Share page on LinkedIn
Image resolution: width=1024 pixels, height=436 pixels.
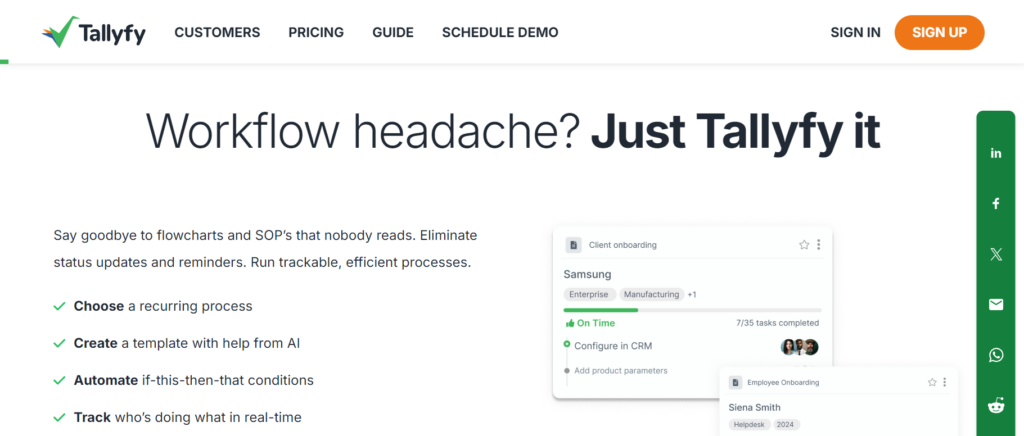click(996, 153)
